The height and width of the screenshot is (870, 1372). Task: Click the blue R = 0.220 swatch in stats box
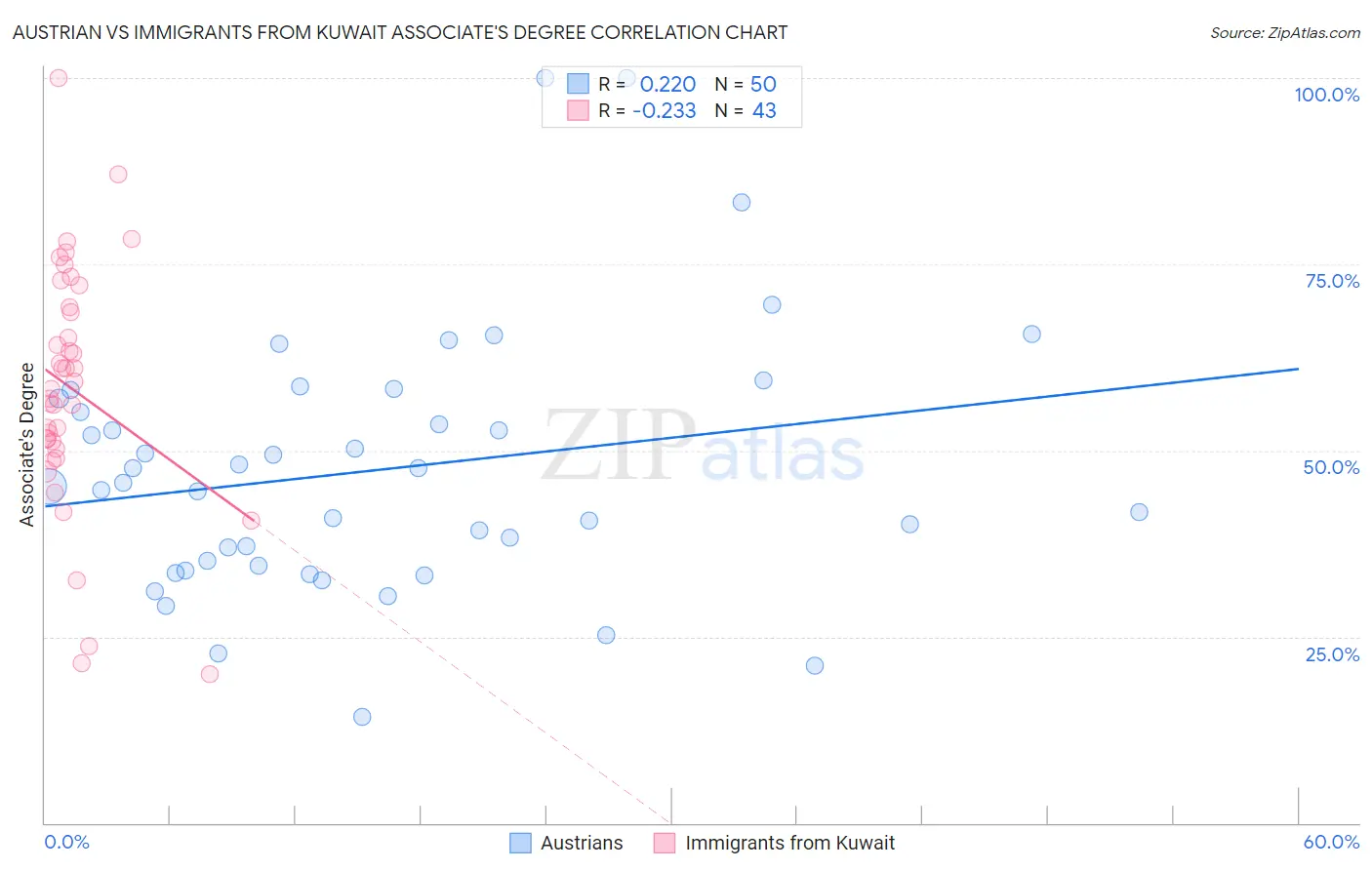[578, 84]
